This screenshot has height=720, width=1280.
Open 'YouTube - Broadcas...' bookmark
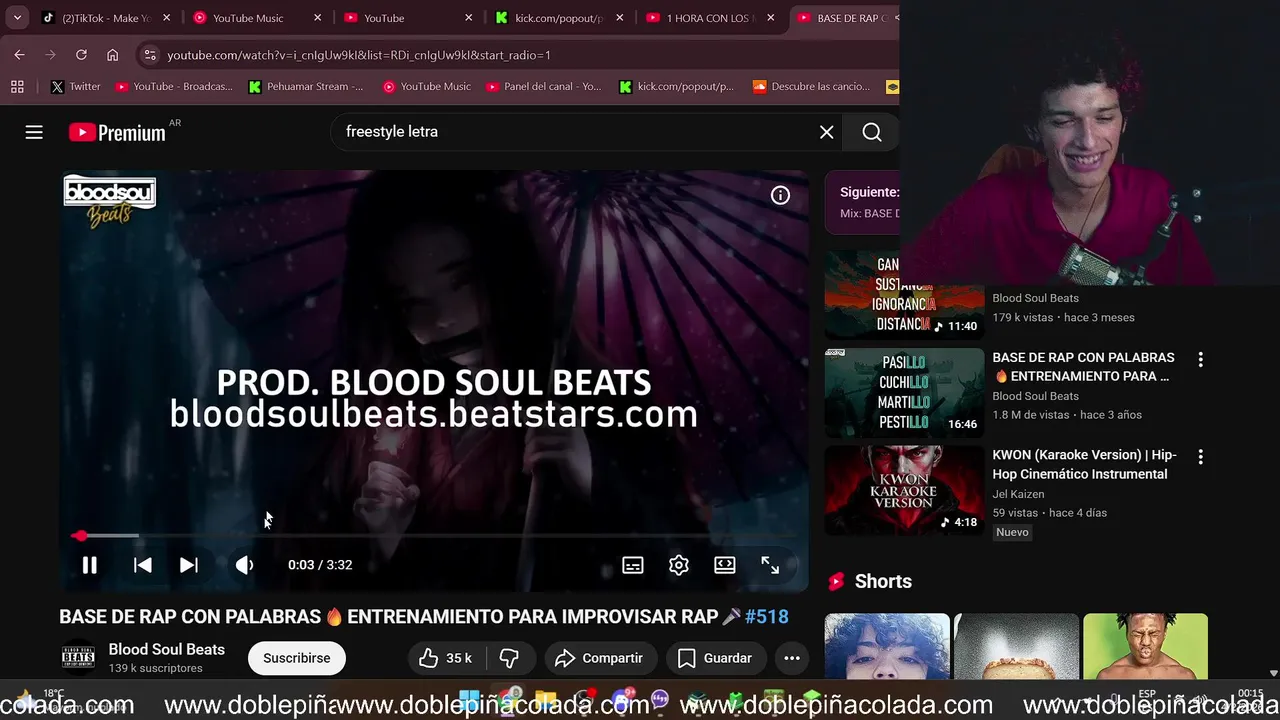173,87
